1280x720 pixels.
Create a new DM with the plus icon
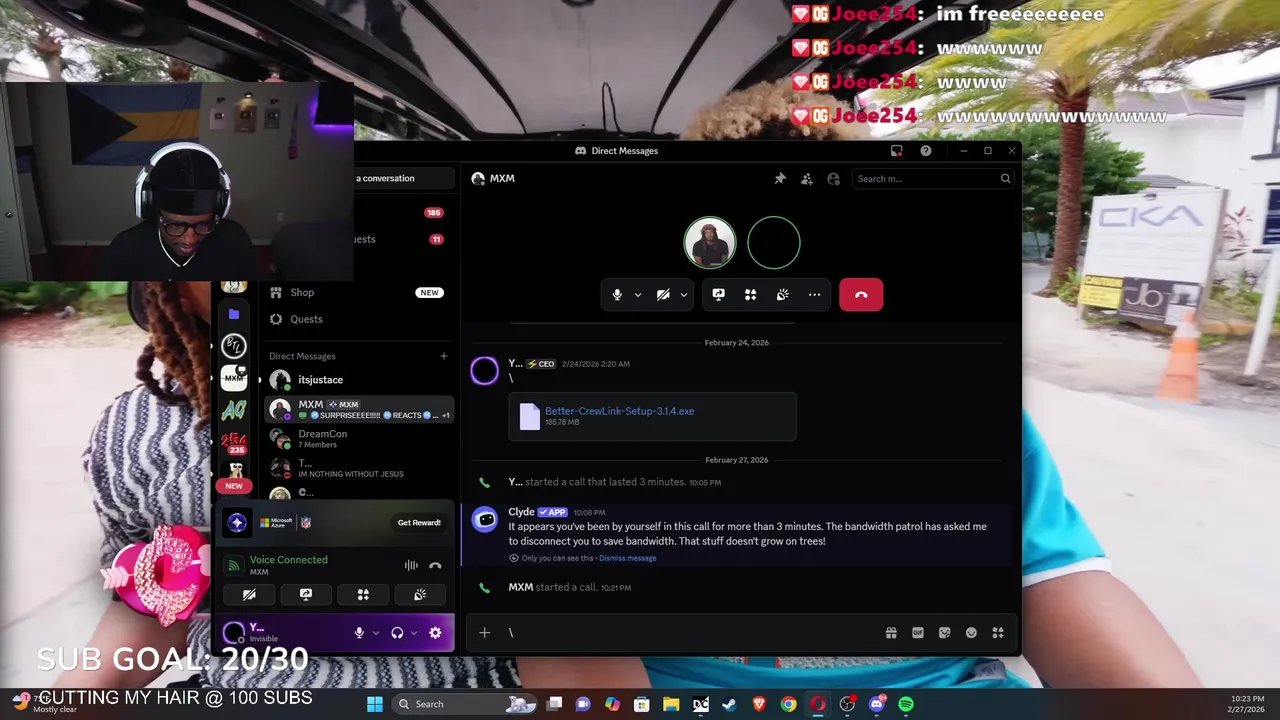(444, 356)
